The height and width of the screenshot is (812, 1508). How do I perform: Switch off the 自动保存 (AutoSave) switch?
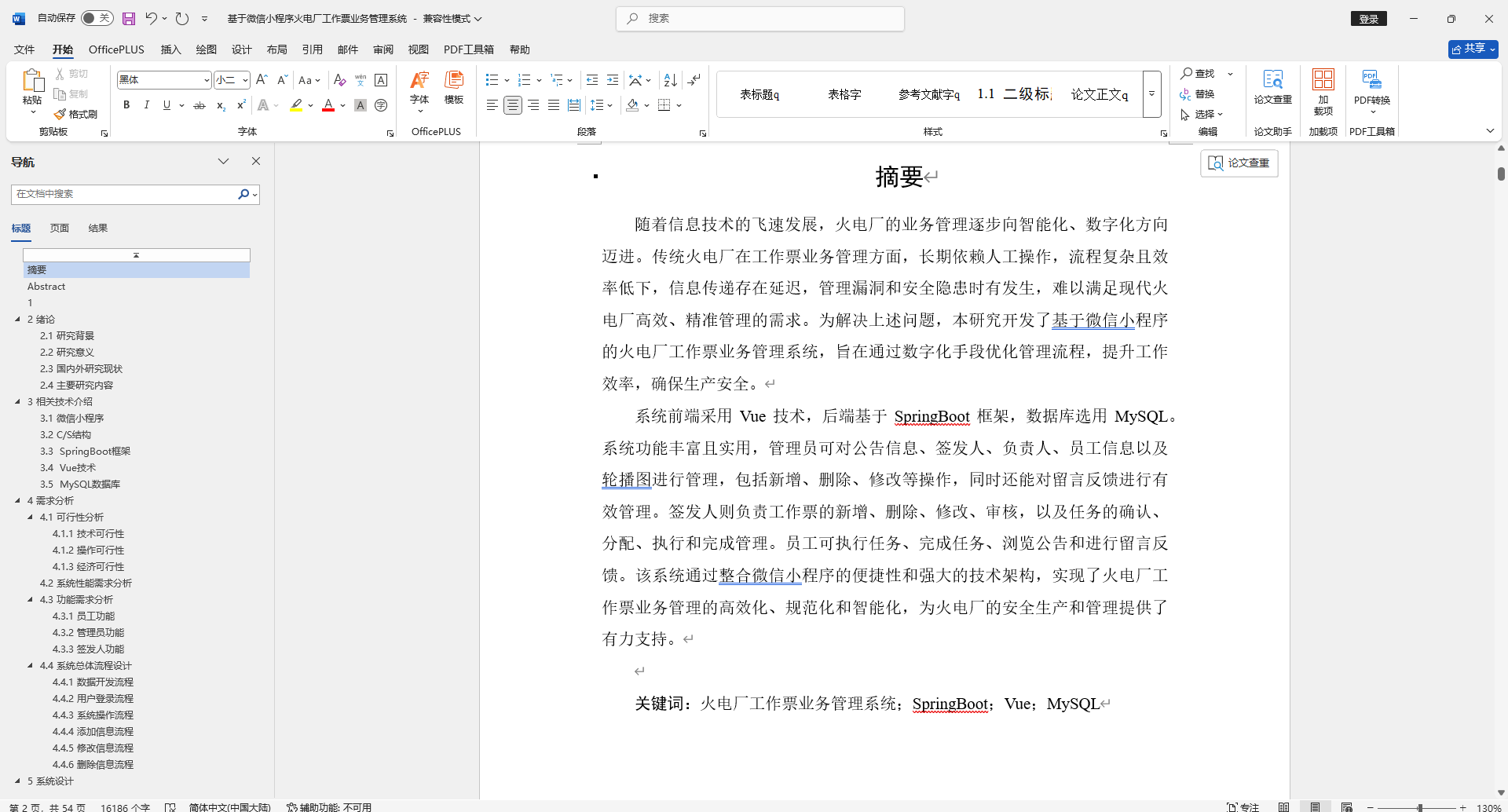click(97, 17)
